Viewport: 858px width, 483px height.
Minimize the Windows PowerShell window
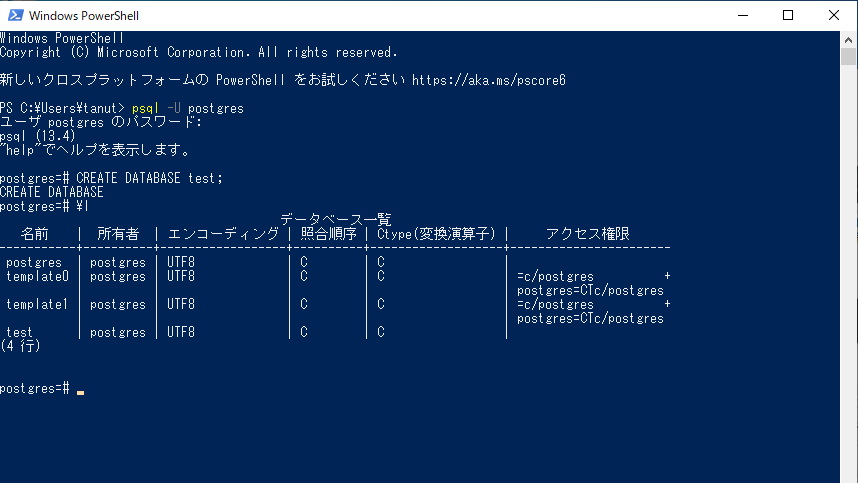741,15
